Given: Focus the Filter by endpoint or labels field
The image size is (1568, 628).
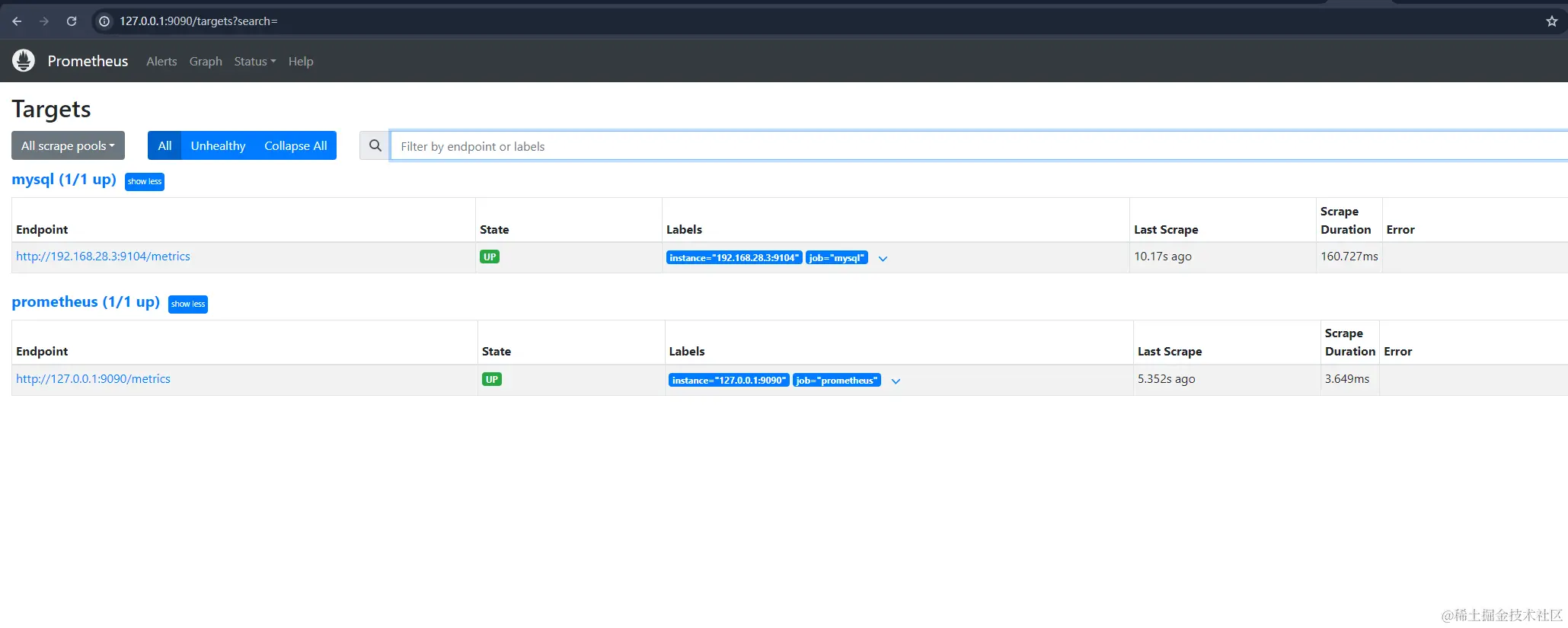Looking at the screenshot, I should tap(979, 145).
